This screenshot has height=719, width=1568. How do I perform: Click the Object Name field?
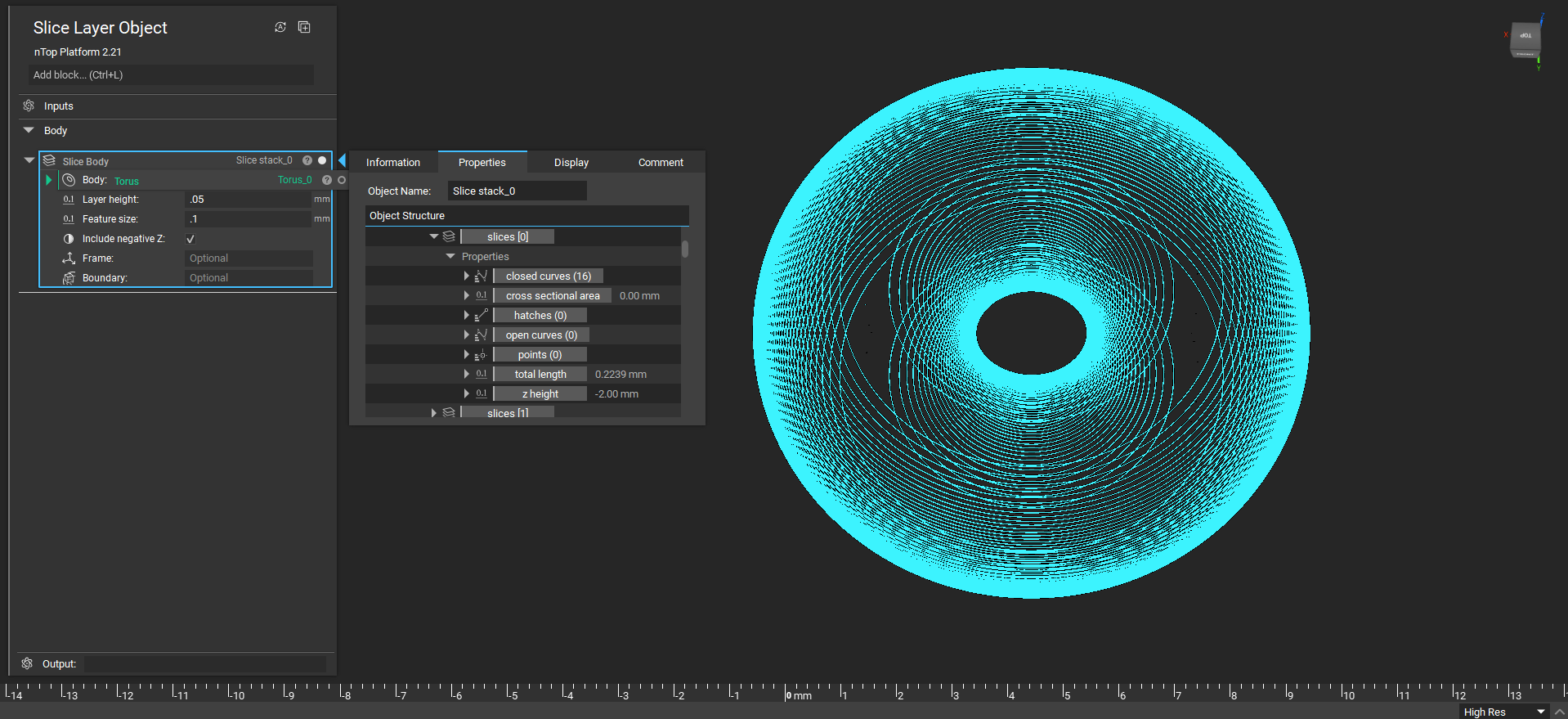pyautogui.click(x=517, y=191)
